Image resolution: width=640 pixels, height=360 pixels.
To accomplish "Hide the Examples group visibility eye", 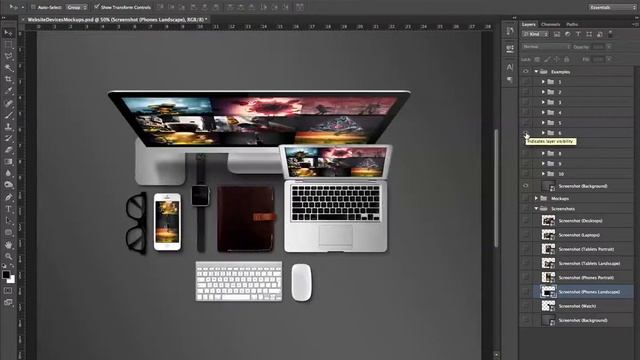I will tap(526, 71).
